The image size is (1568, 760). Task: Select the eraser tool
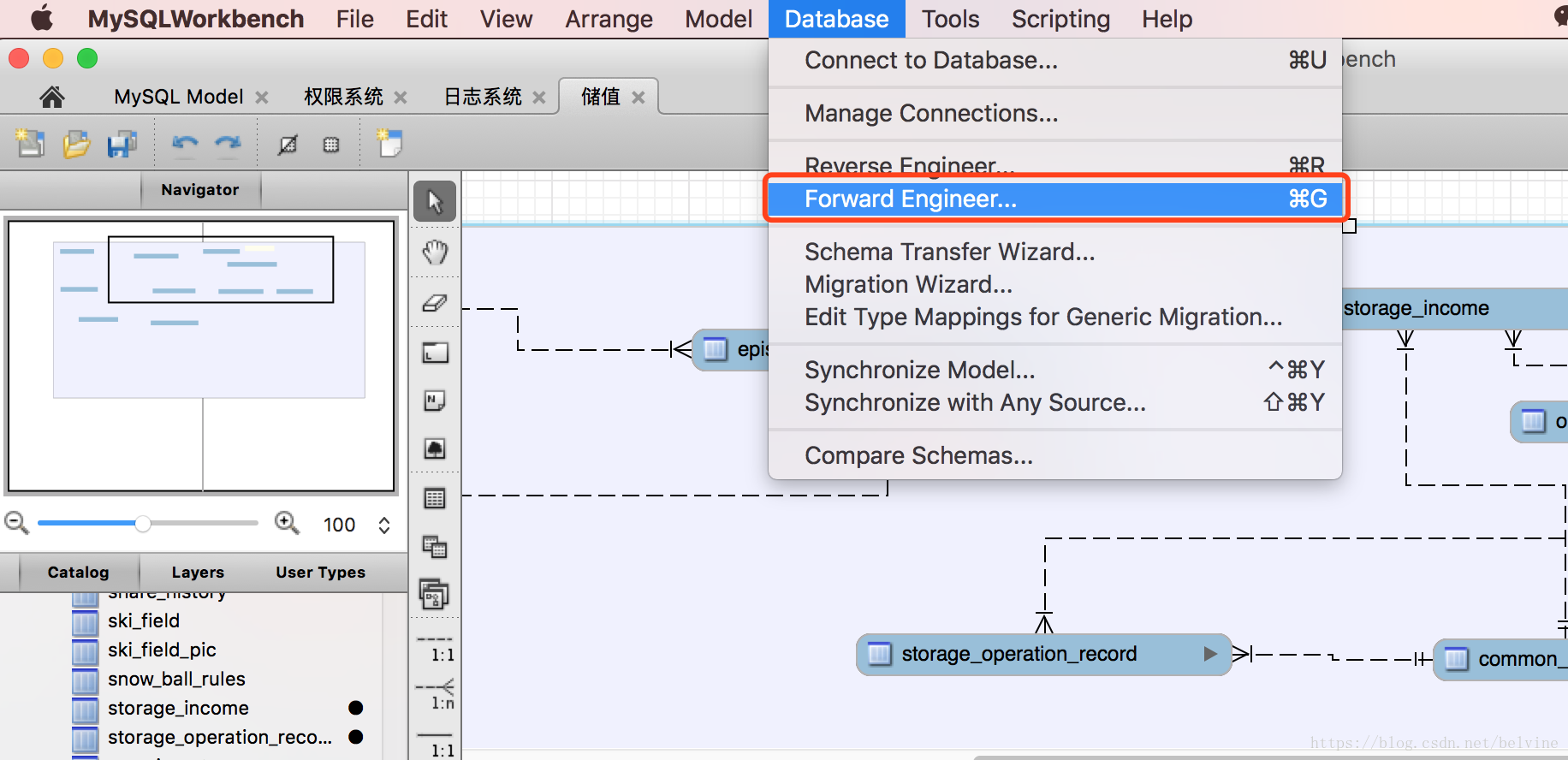click(x=435, y=303)
